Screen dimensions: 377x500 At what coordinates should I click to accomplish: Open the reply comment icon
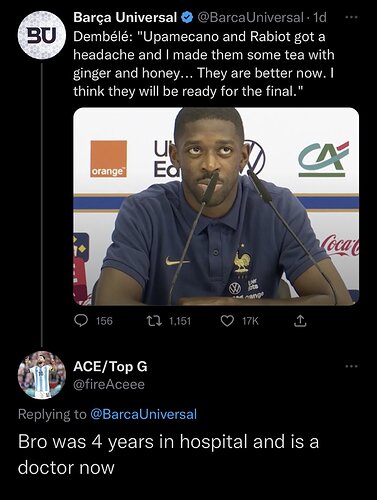point(80,321)
